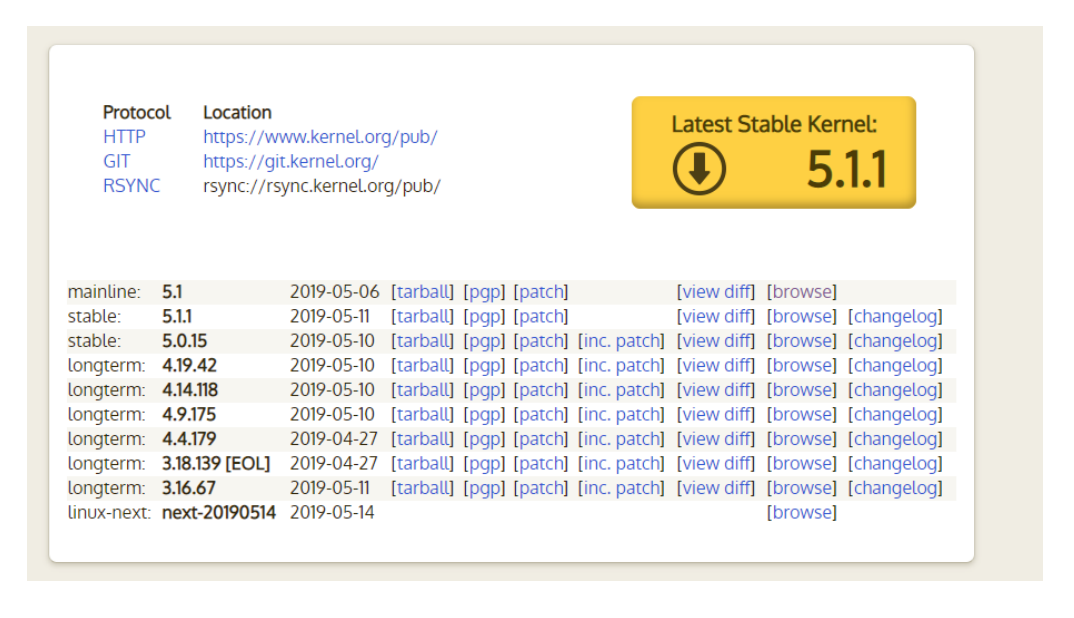
Task: Browse longterm 4.14.118 source tree
Action: (x=801, y=390)
